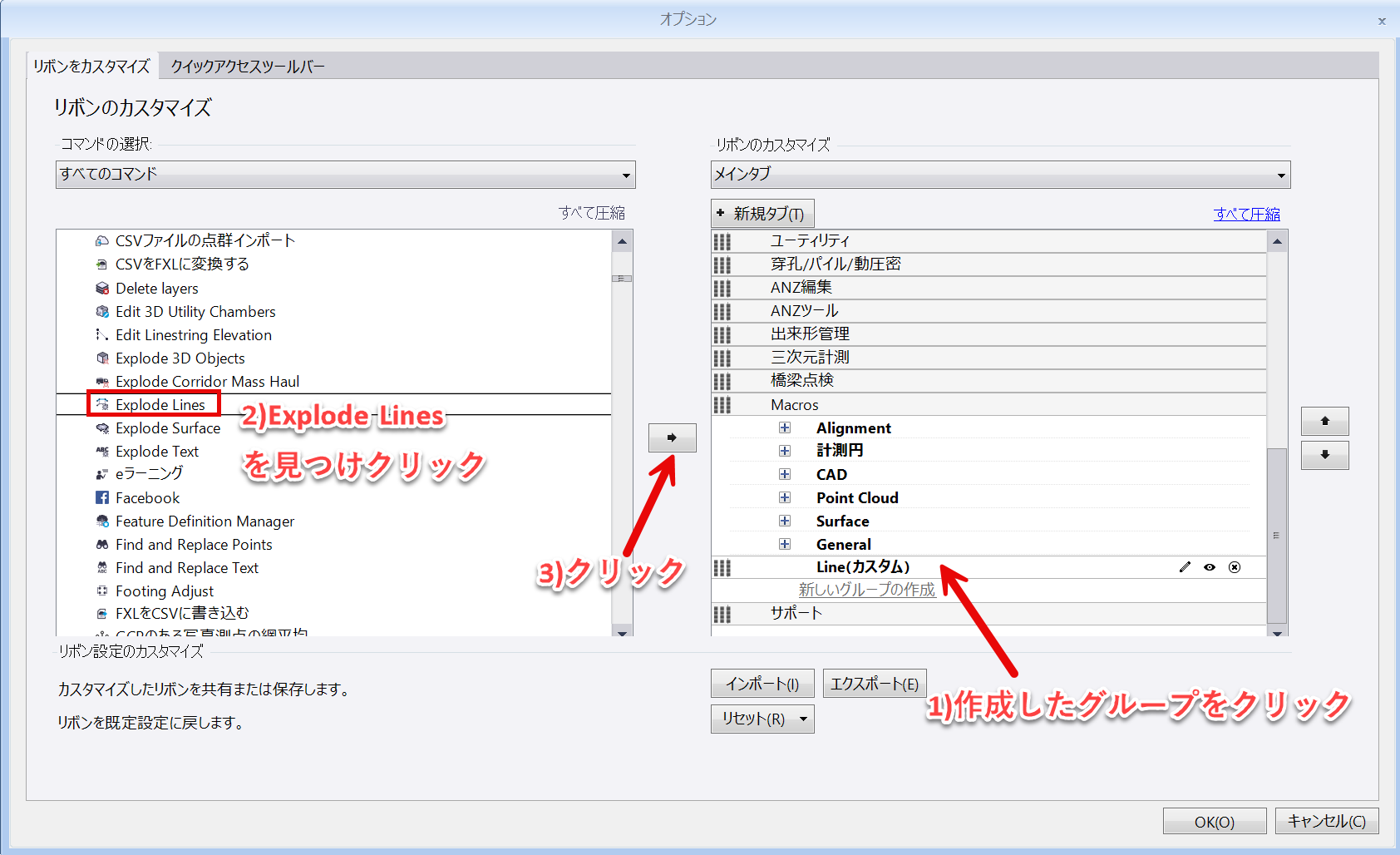The width and height of the screenshot is (1400, 855).
Task: Remove the Line(カスタム) group with X icon
Action: (1235, 567)
